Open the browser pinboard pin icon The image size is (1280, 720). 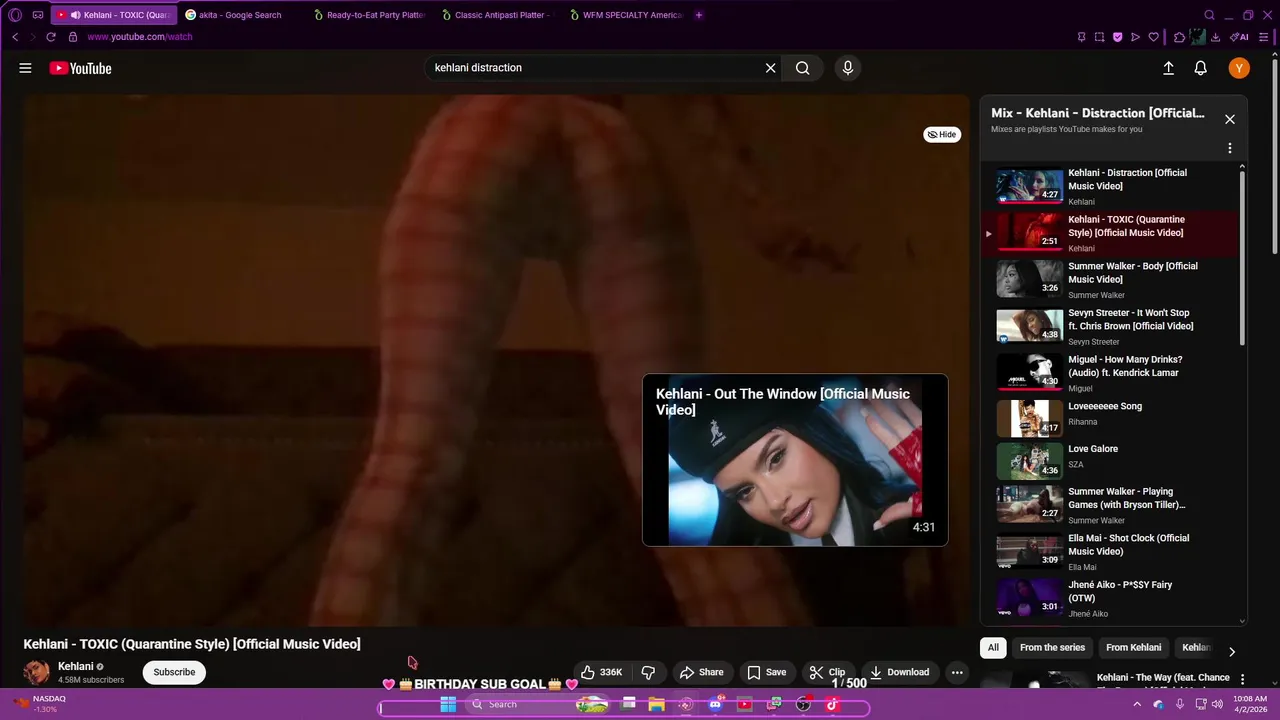[1082, 37]
